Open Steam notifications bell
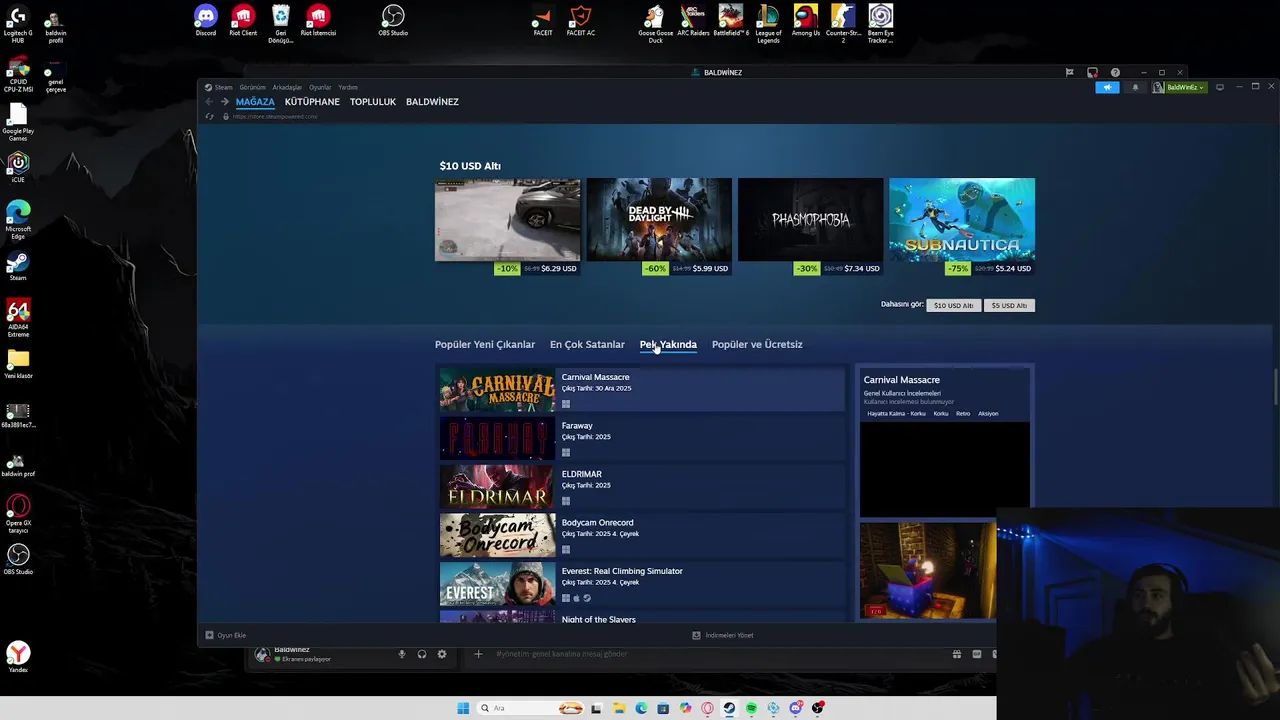Viewport: 1280px width, 720px height. point(1135,87)
